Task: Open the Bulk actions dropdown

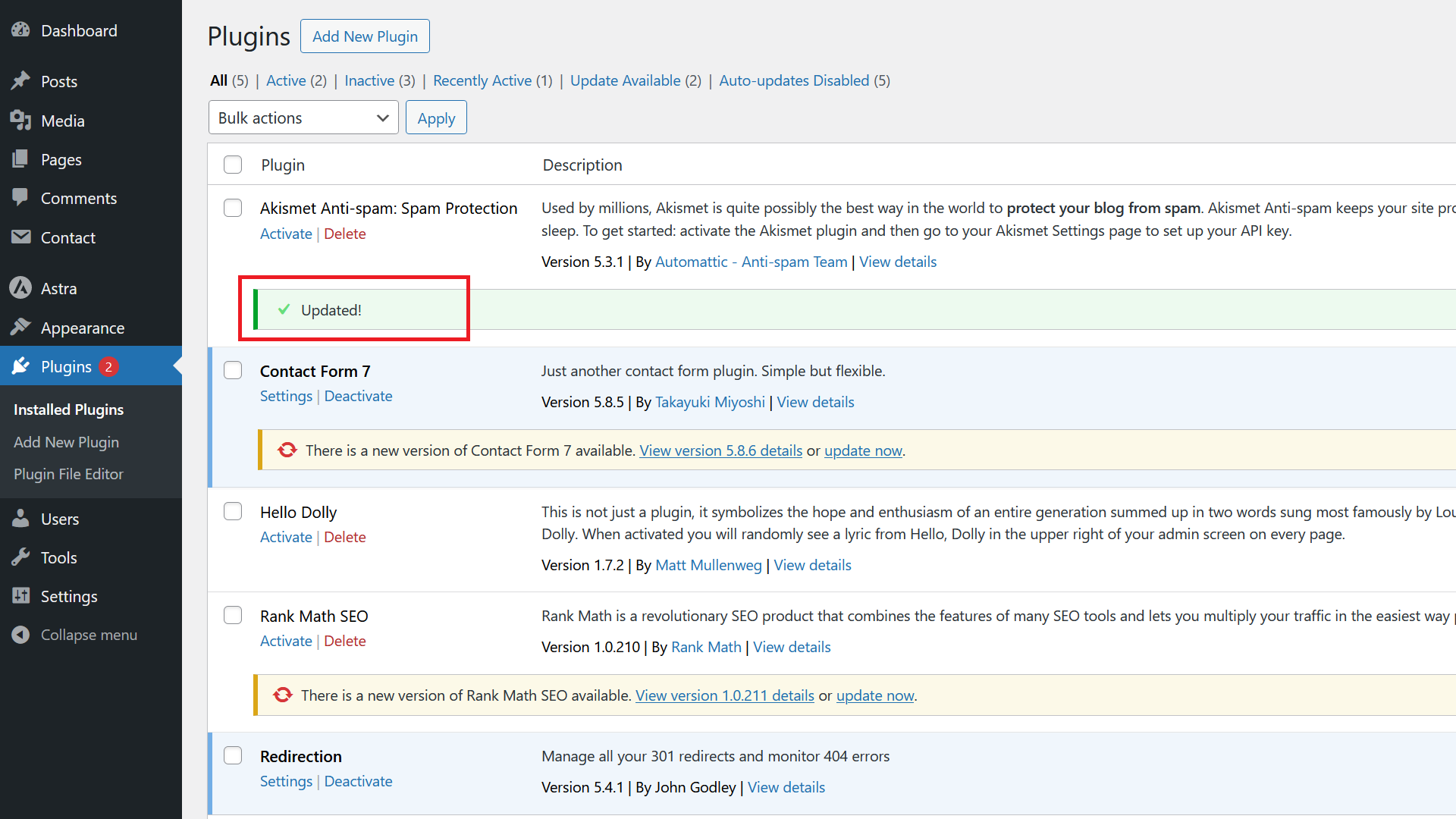Action: [x=303, y=118]
